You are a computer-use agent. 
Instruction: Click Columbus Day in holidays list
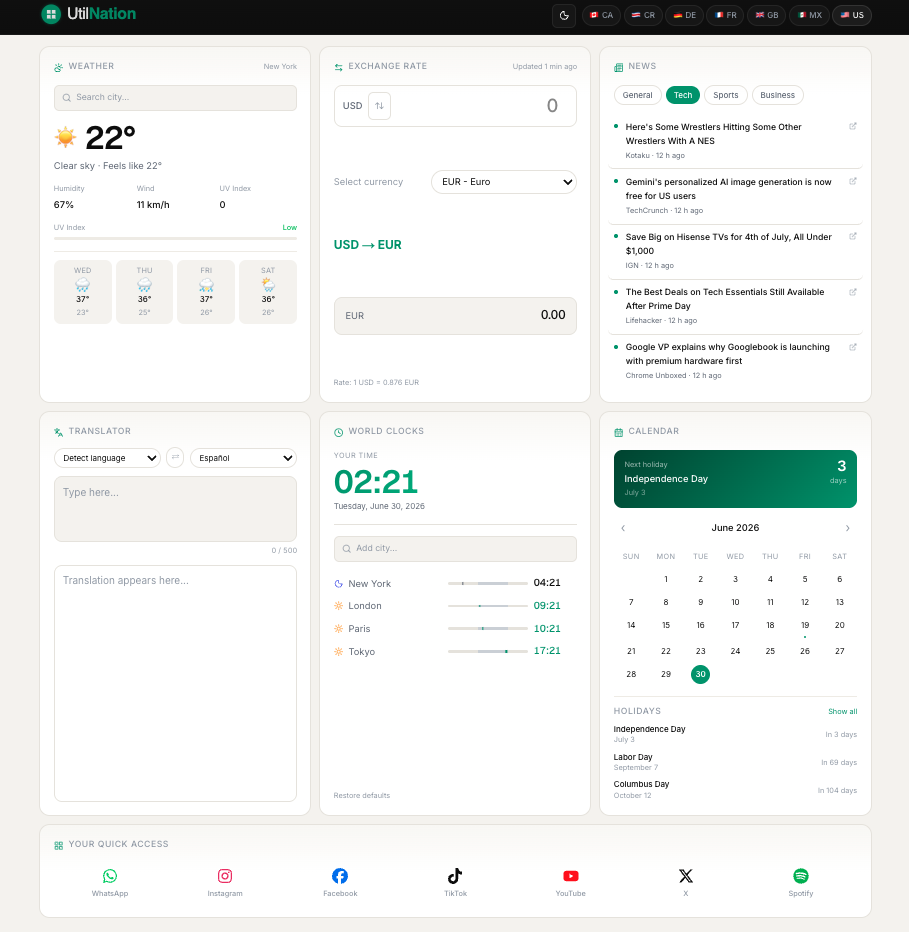pyautogui.click(x=735, y=790)
